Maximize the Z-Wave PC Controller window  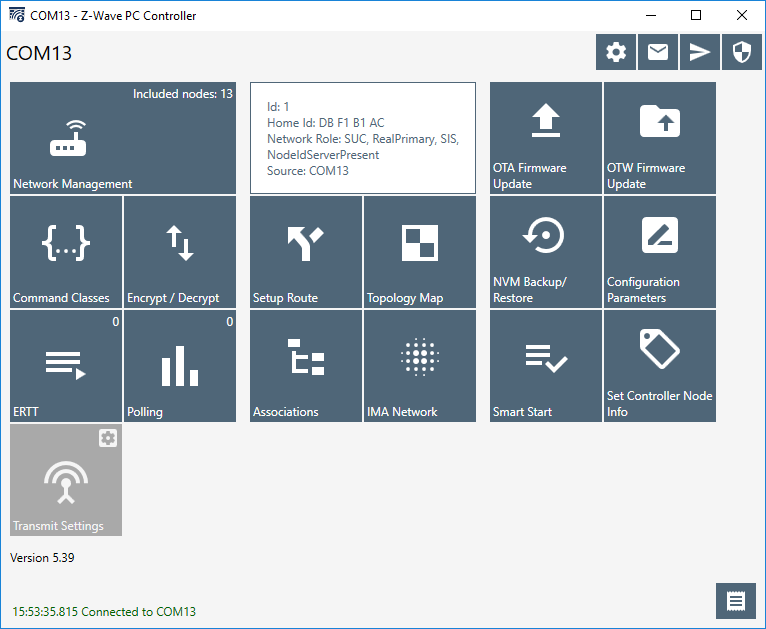click(696, 15)
